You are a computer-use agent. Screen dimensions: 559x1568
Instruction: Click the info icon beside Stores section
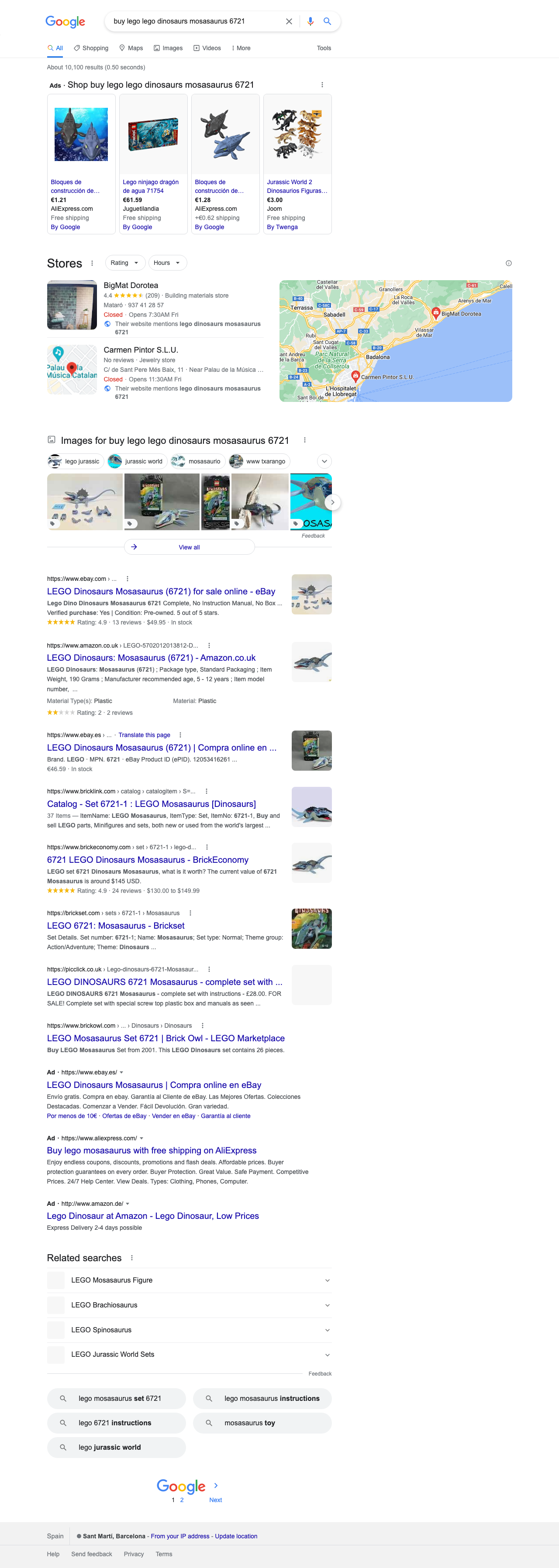pos(508,263)
